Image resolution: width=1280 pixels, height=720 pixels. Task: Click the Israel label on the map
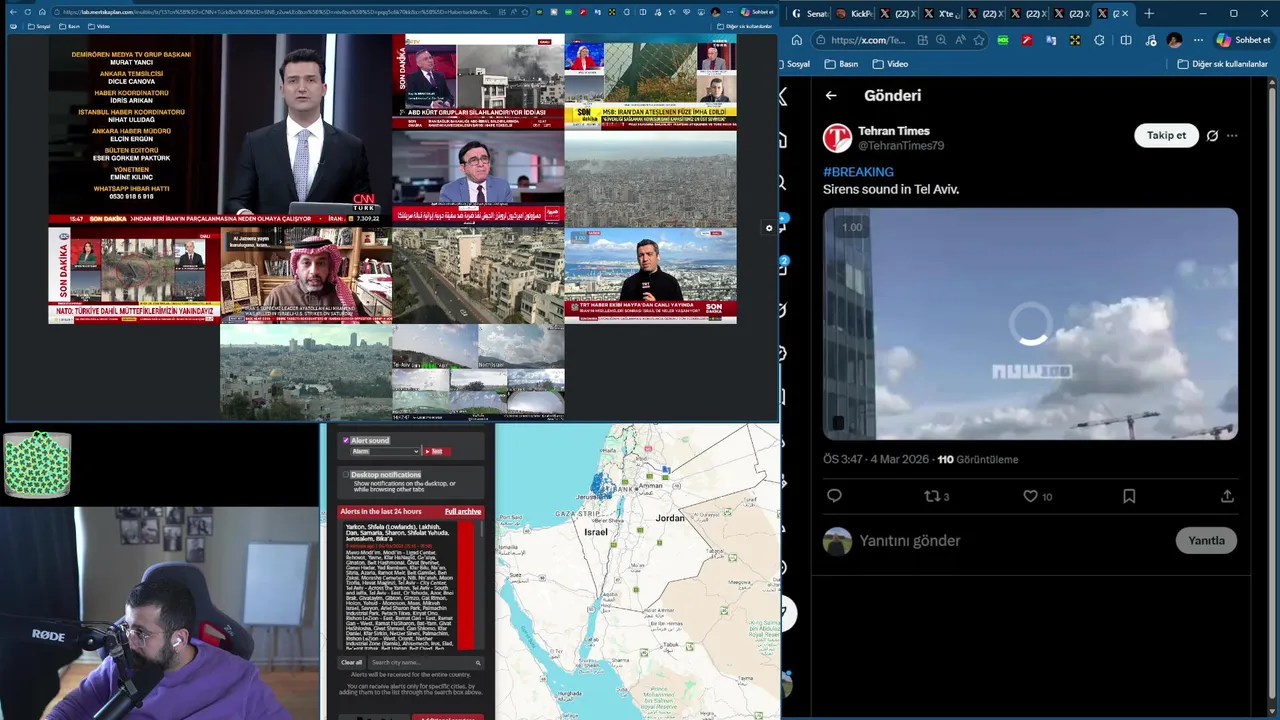point(596,531)
